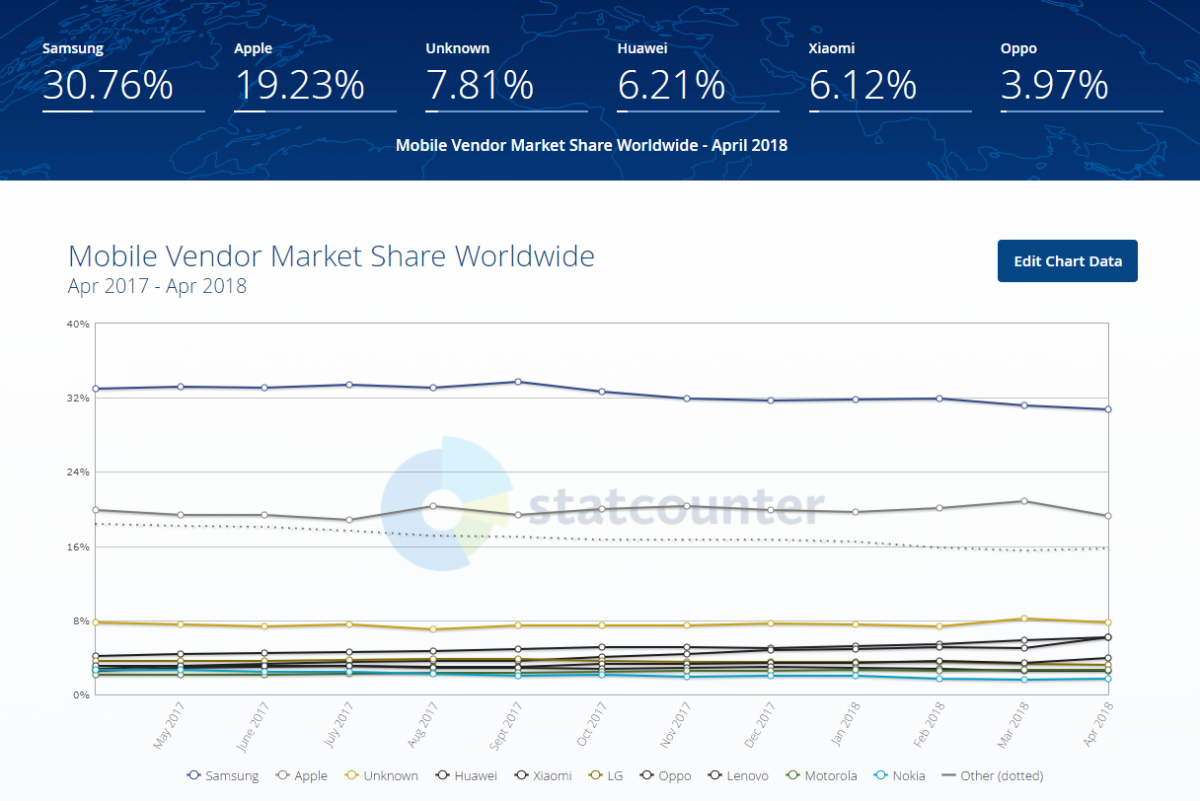The image size is (1200, 801).
Task: Click the May 2017 x-axis label
Action: pyautogui.click(x=167, y=725)
